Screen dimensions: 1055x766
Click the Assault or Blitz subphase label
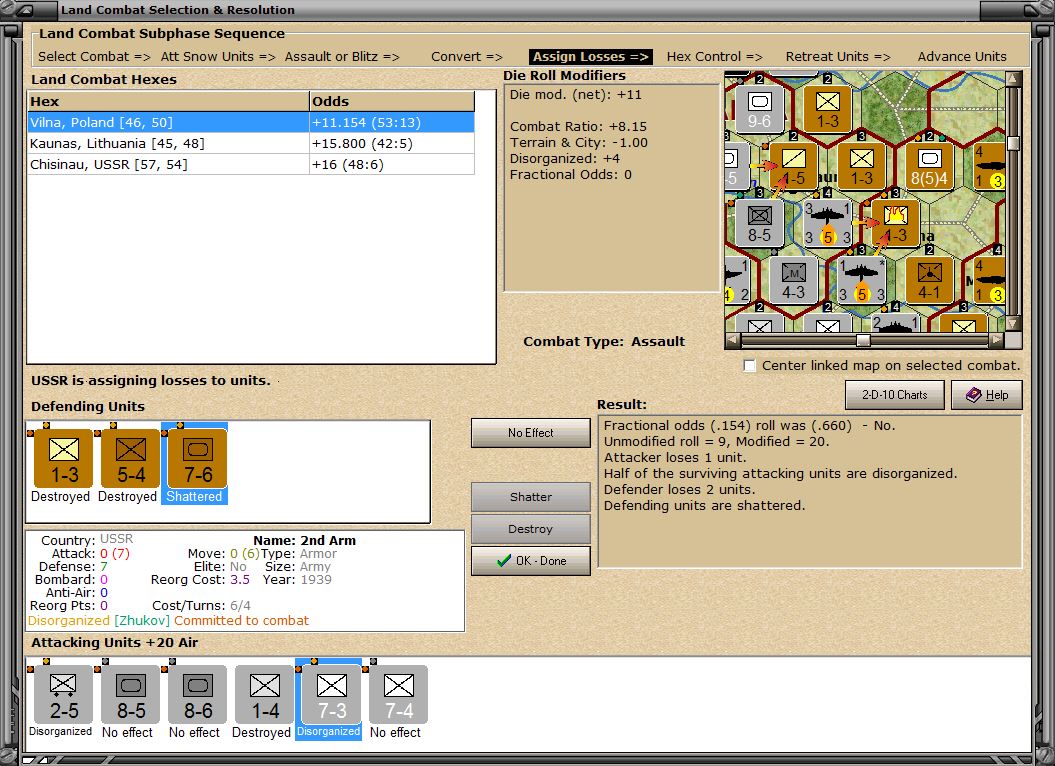[x=342, y=57]
